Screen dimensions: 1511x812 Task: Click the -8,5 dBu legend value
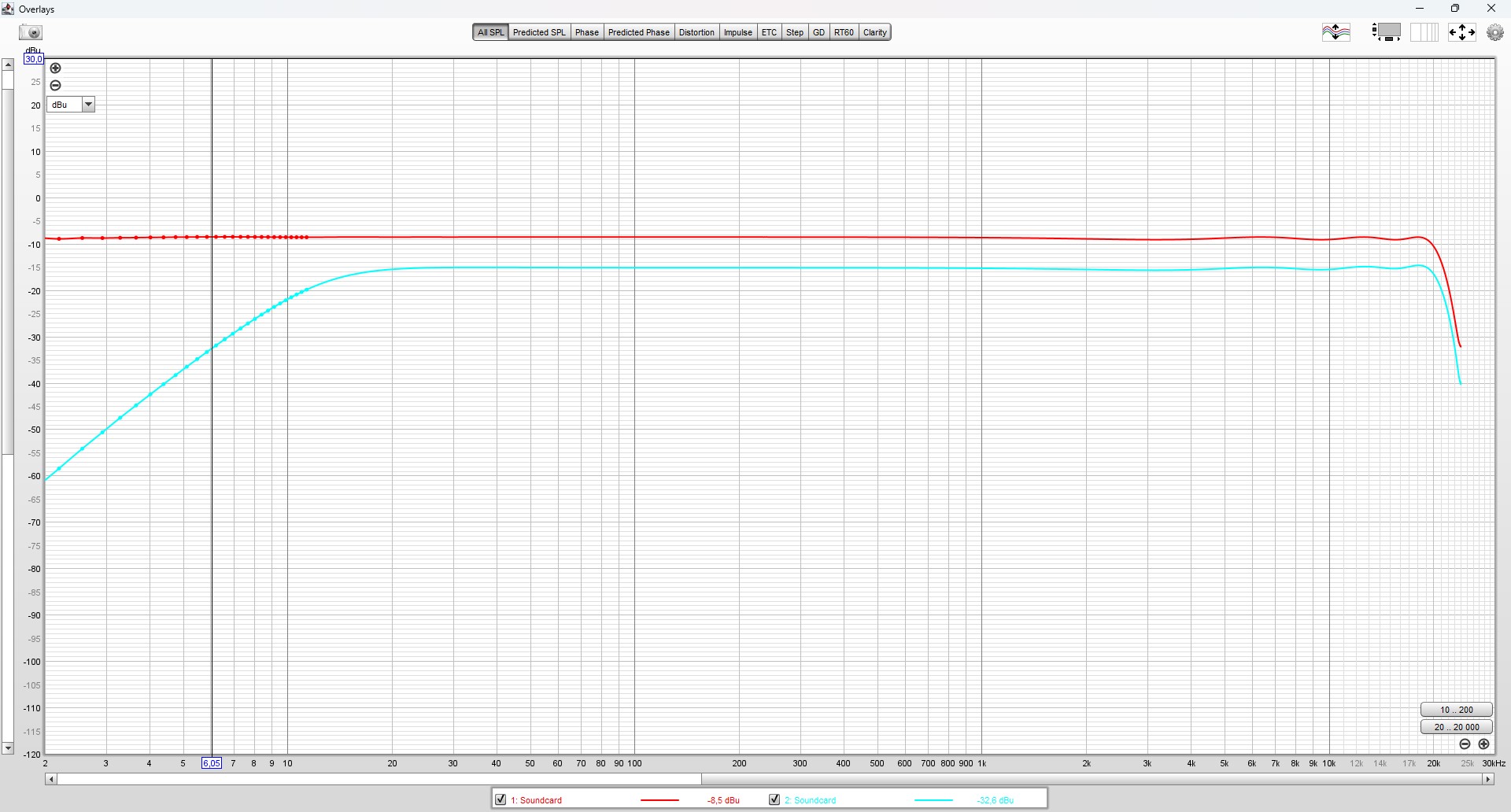click(723, 800)
